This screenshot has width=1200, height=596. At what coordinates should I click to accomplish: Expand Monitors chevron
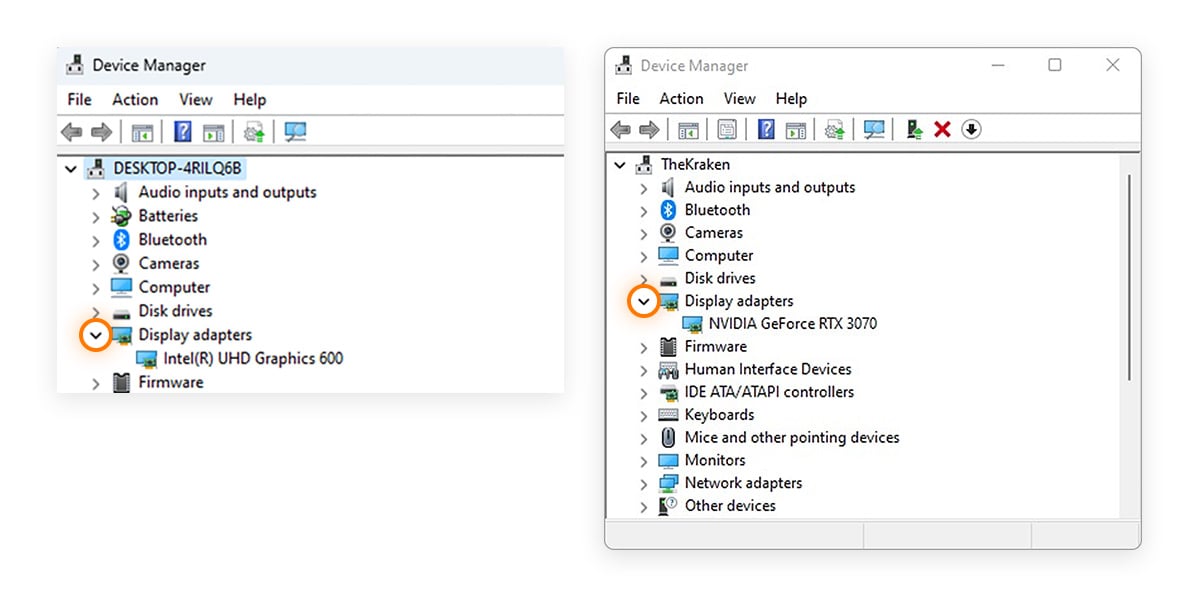pos(644,461)
